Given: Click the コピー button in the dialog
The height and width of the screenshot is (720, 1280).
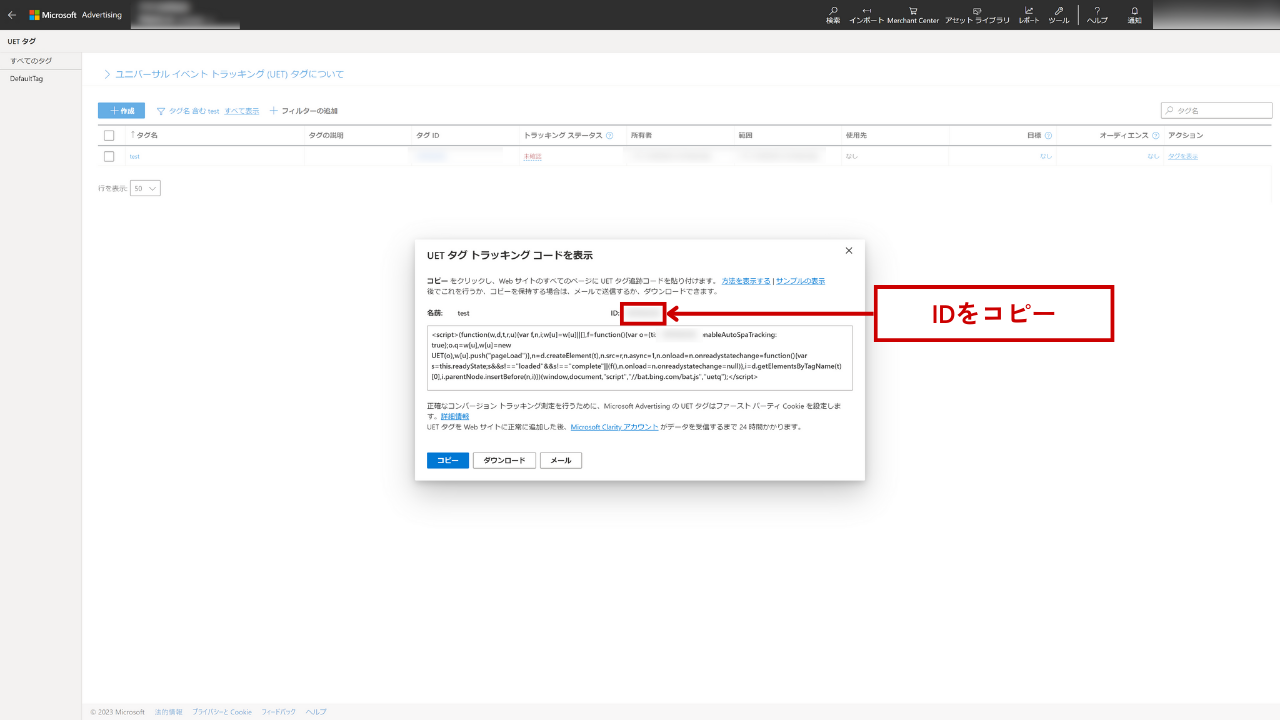Looking at the screenshot, I should [447, 460].
